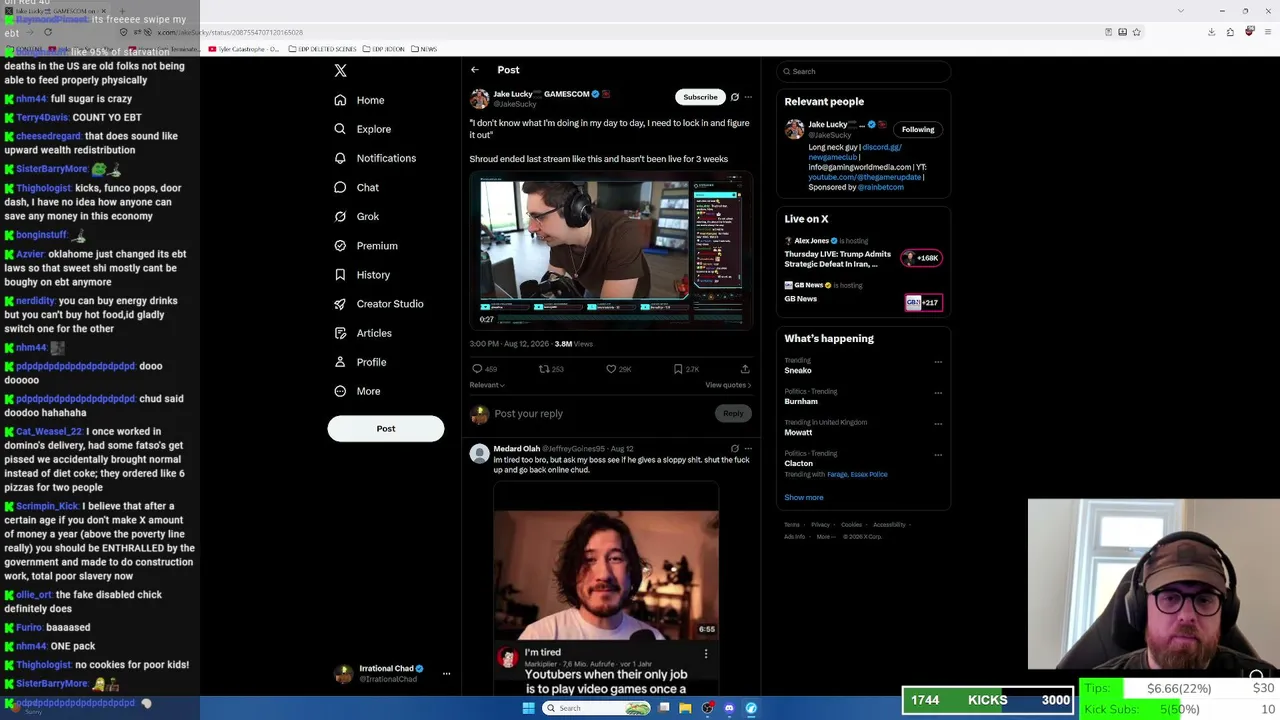Play the Shroud video in the post
Screen dimensions: 1280x720
[611, 249]
